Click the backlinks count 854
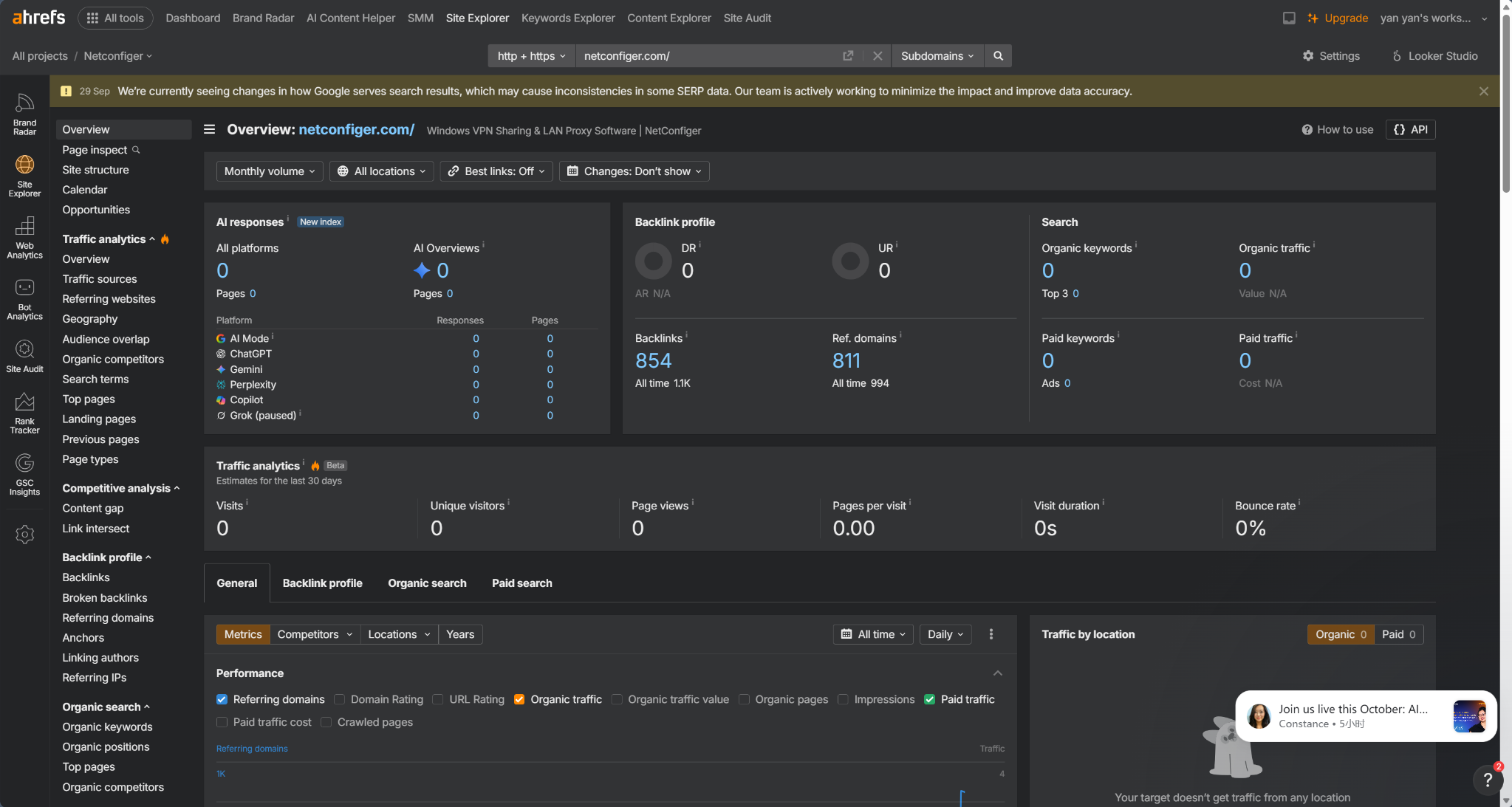The image size is (1512, 807). [653, 360]
